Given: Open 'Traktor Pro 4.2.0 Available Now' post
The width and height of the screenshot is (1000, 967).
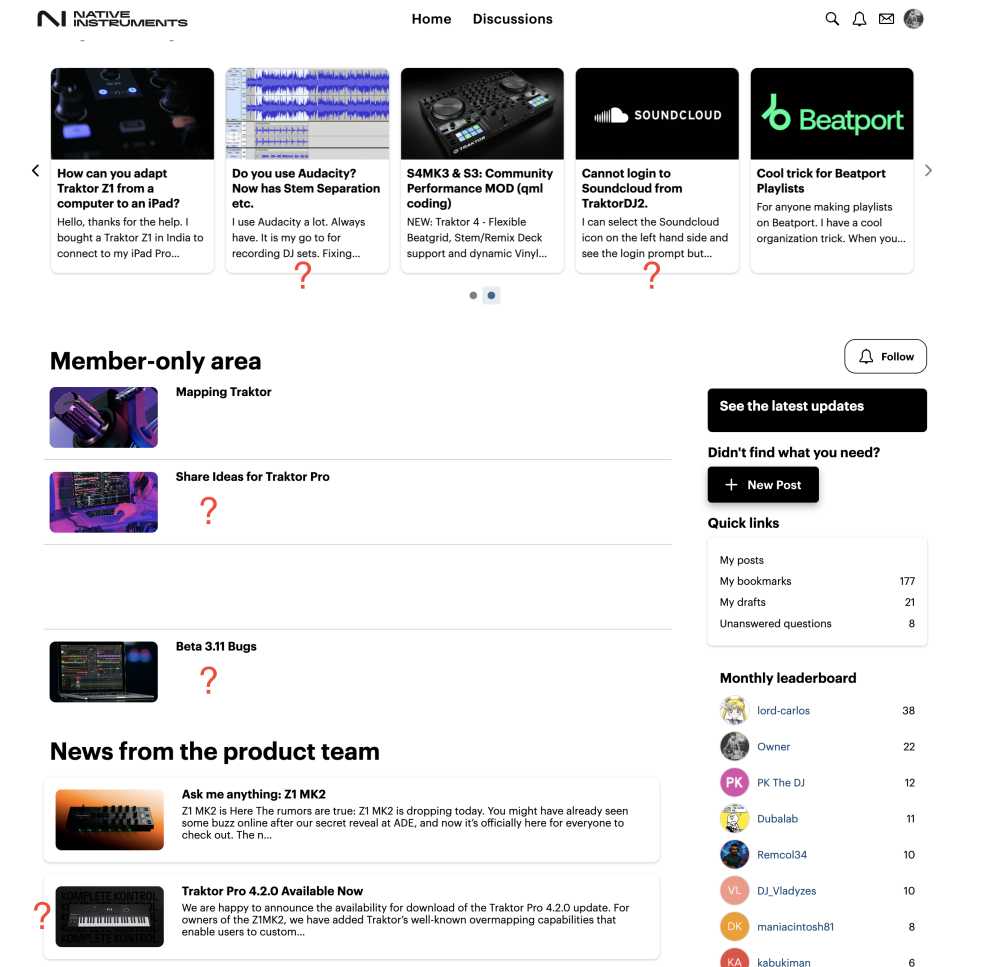Looking at the screenshot, I should 272,891.
